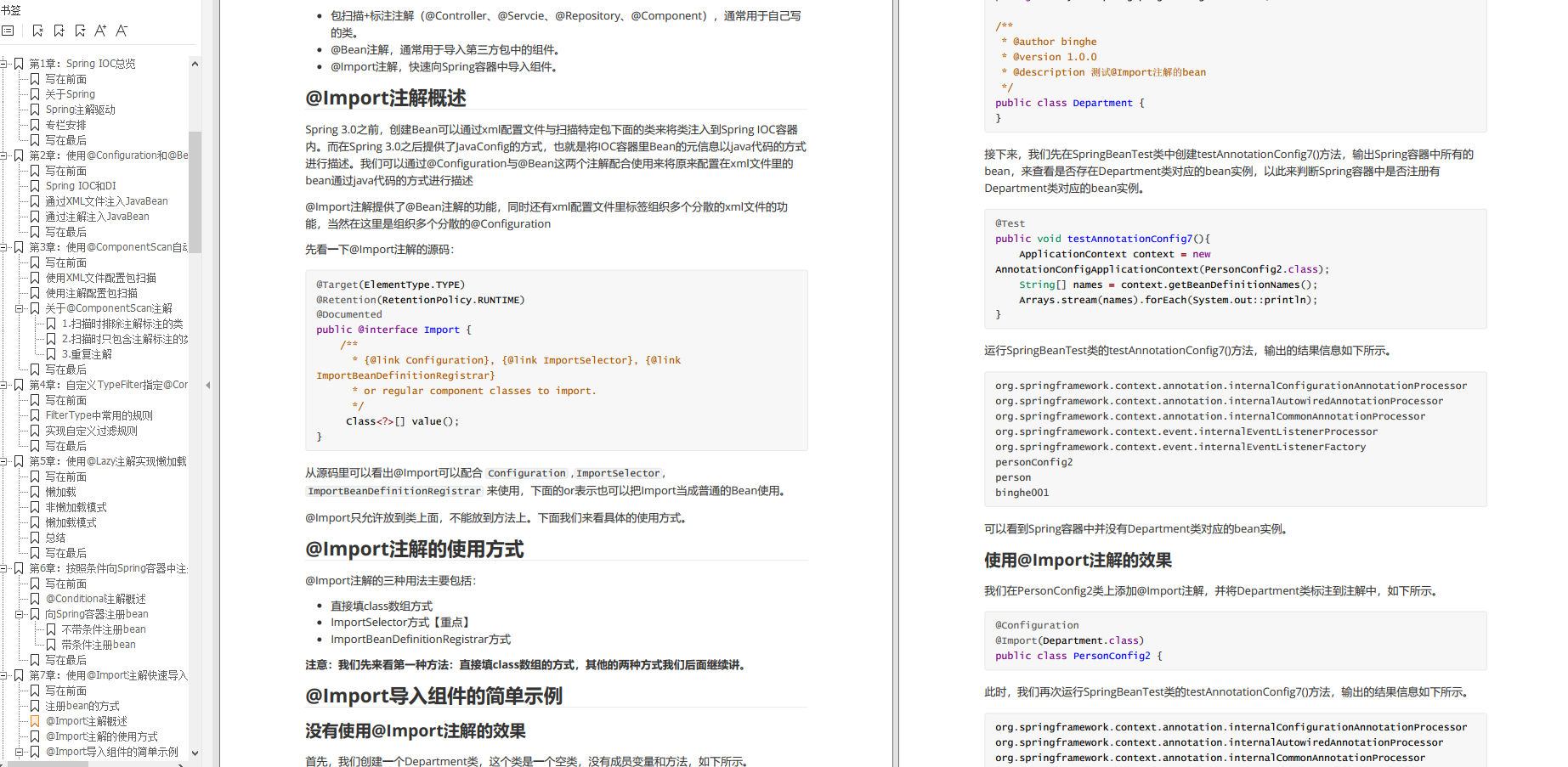Collapse the 第5章 @Lazy chapter node

click(4, 461)
